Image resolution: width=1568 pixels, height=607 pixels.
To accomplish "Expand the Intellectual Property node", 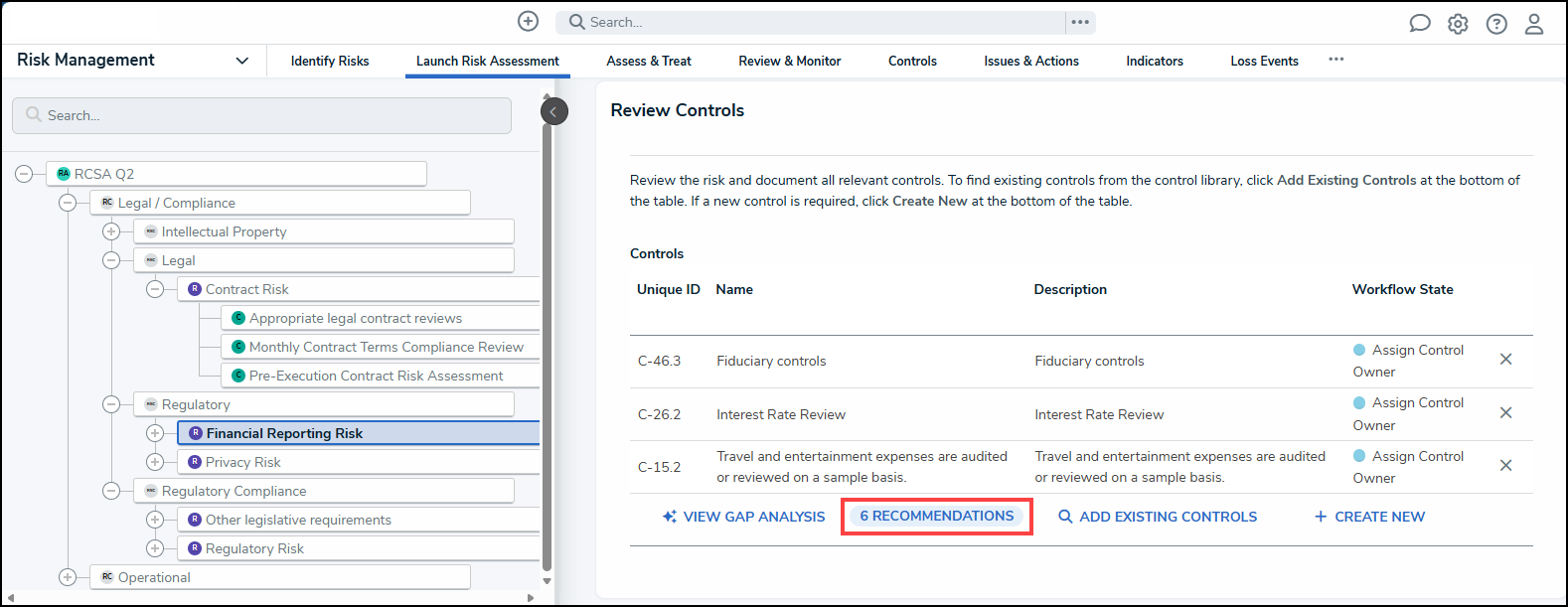I will tap(111, 231).
